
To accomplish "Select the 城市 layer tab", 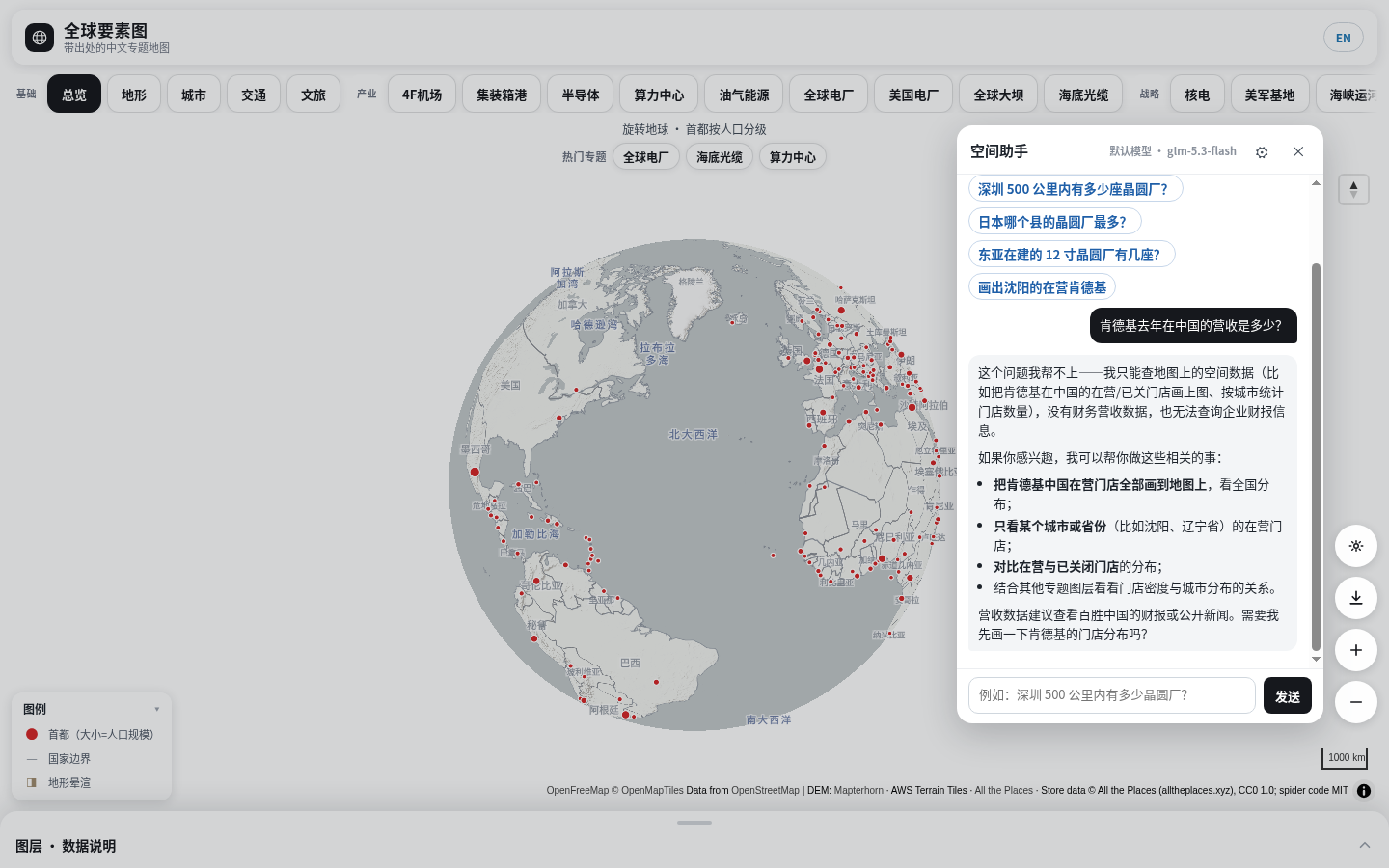I will (194, 94).
